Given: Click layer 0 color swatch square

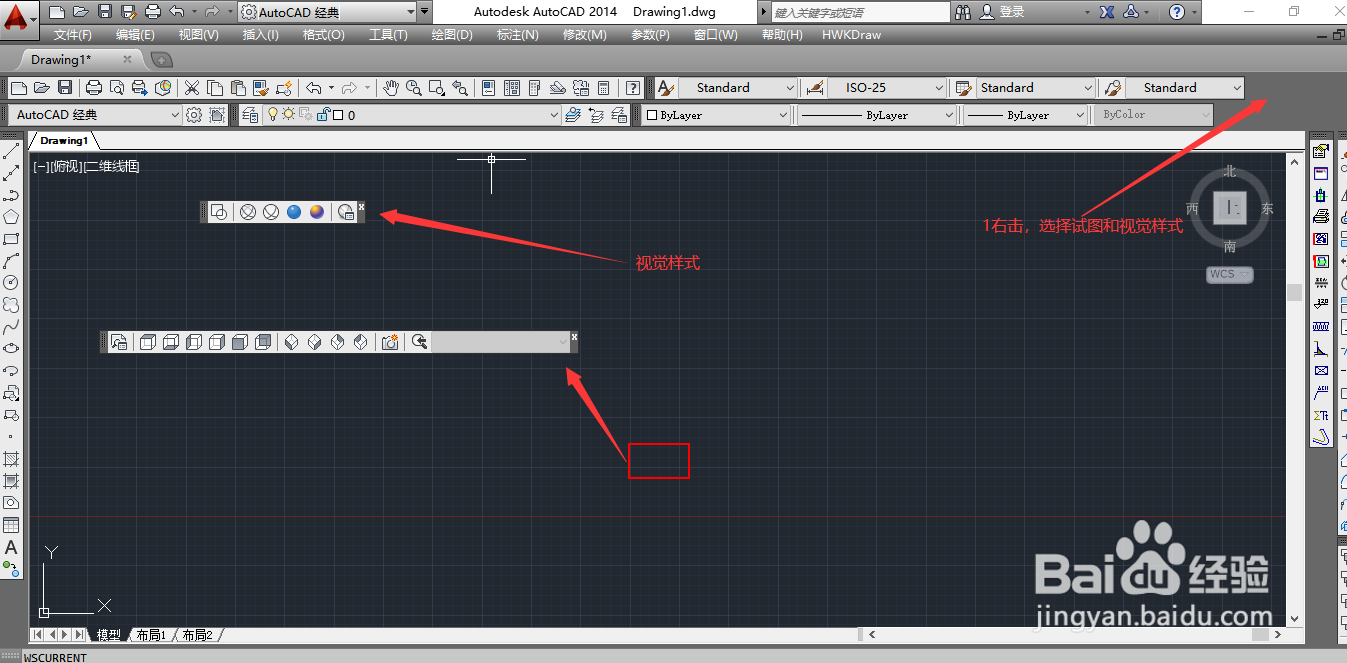Looking at the screenshot, I should click(x=338, y=115).
